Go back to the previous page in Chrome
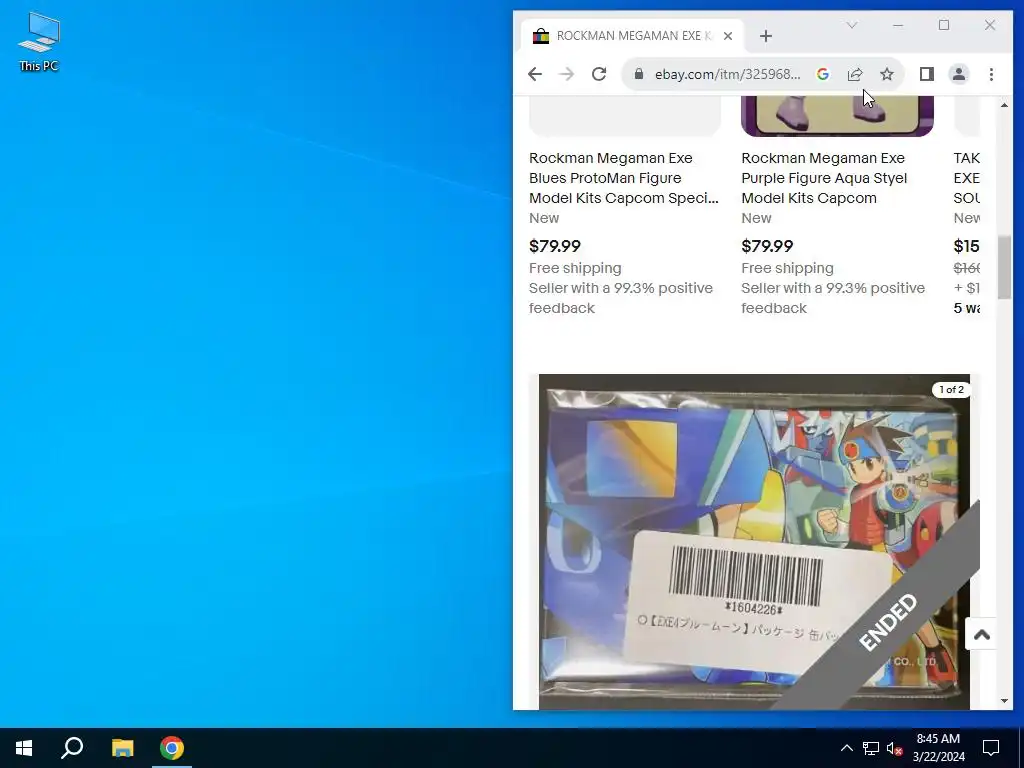Image resolution: width=1024 pixels, height=768 pixels. click(535, 74)
